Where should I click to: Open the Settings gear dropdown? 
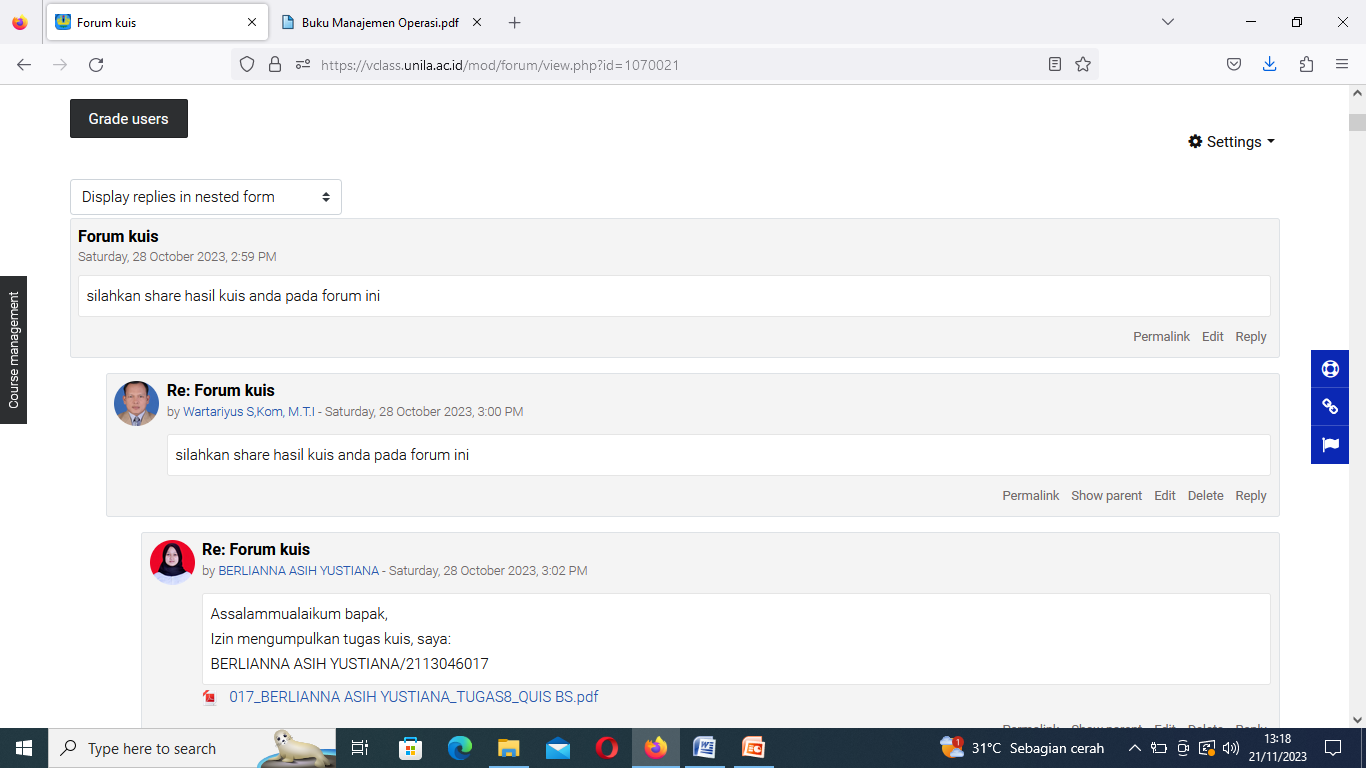point(1231,142)
